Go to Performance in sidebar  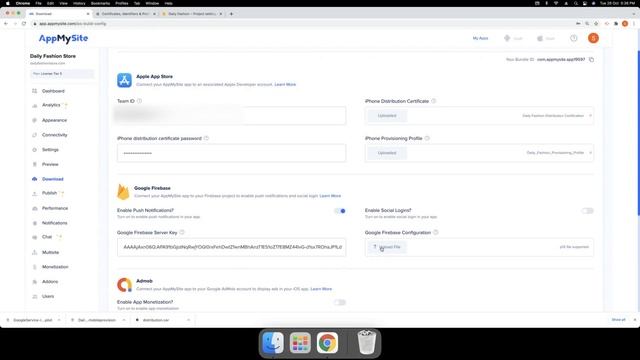coord(55,208)
